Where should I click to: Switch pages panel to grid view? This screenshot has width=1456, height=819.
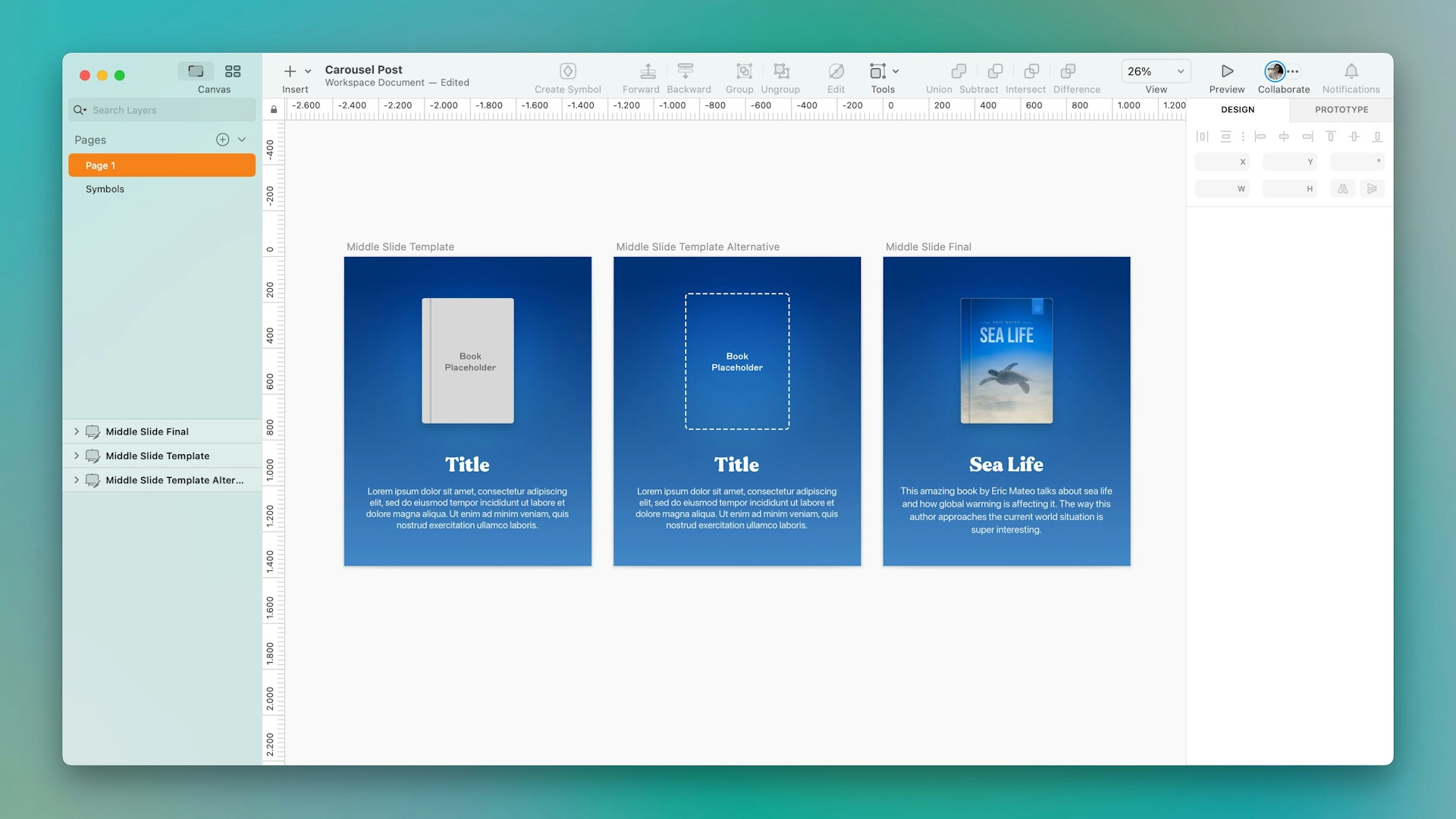(x=233, y=71)
